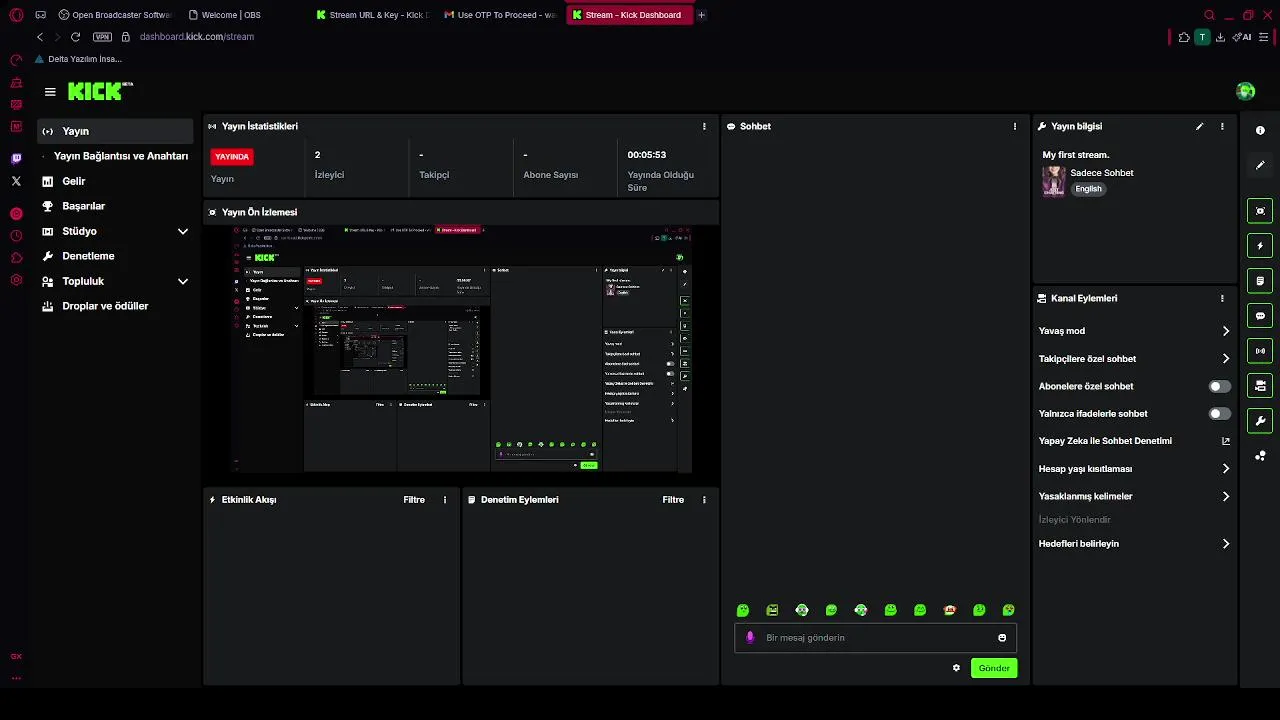Toggle broadcast stats widget in right toolbar

[1260, 351]
